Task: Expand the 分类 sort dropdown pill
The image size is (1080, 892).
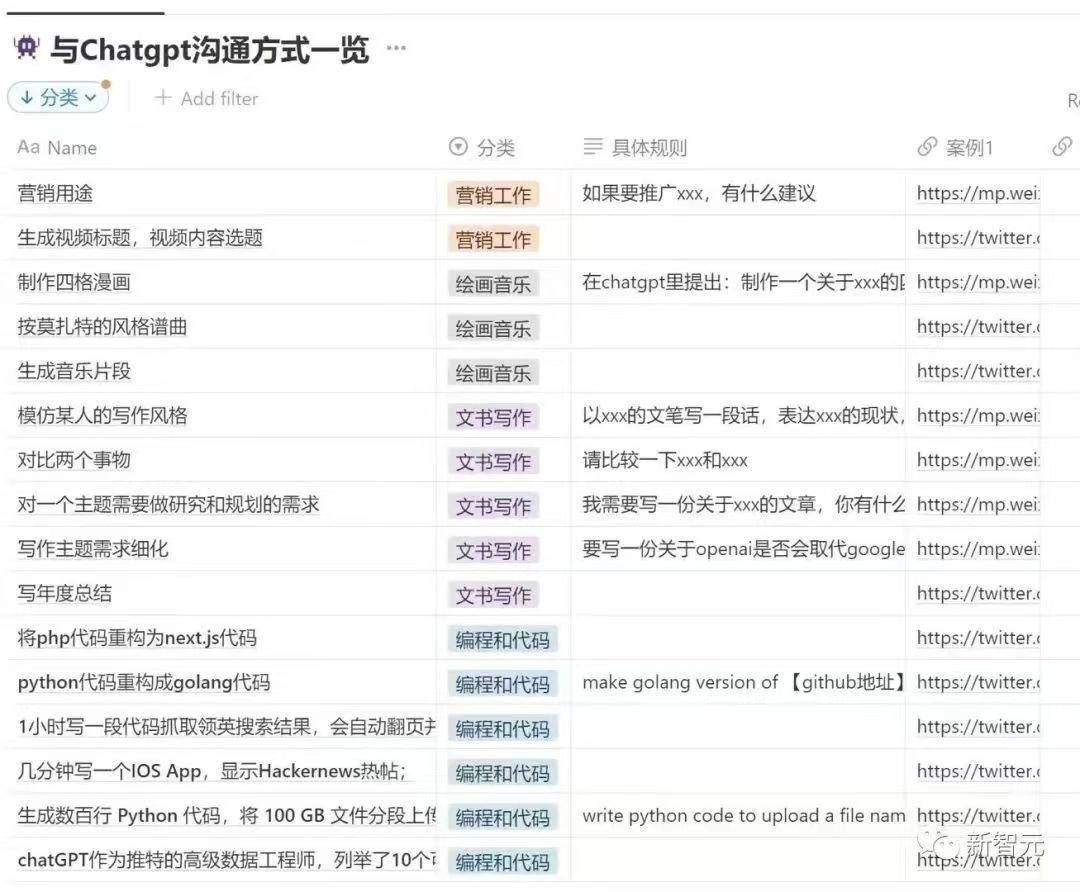Action: point(59,98)
